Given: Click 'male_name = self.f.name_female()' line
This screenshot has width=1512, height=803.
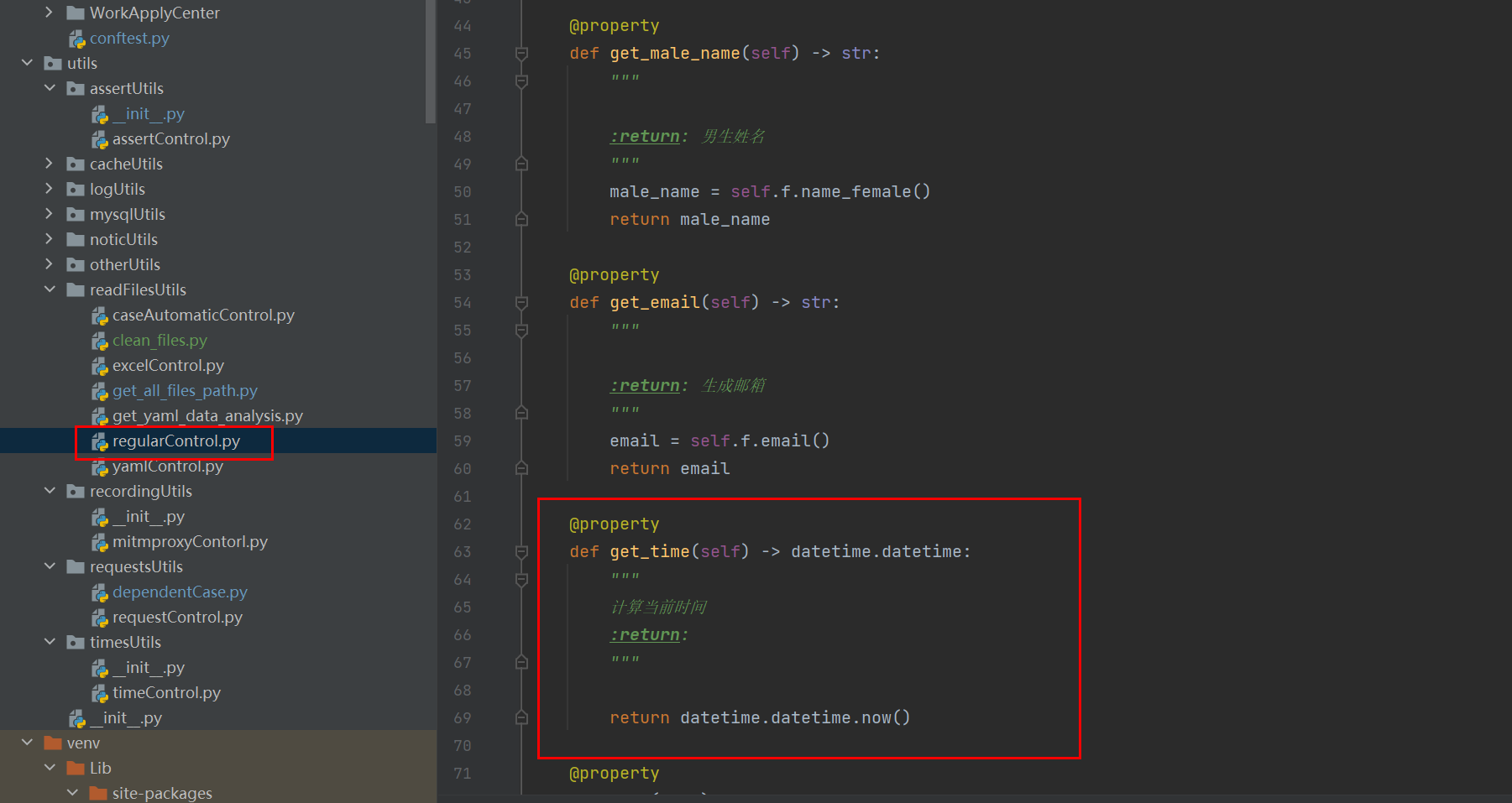Looking at the screenshot, I should point(770,192).
